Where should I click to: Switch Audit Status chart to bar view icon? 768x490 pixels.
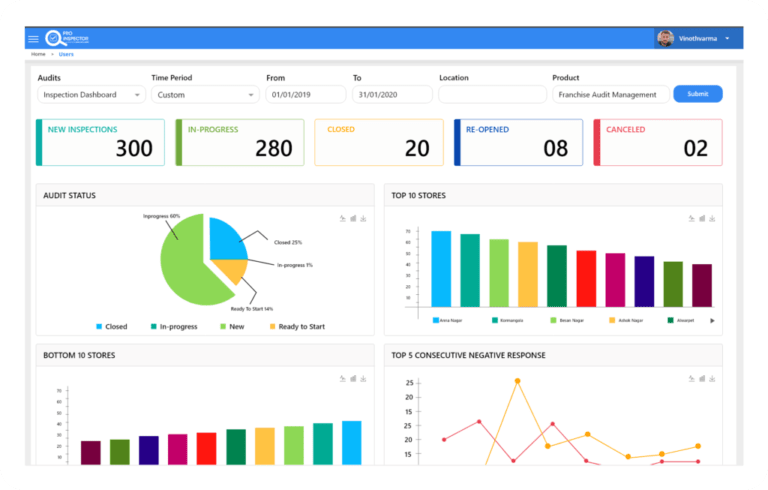353,219
